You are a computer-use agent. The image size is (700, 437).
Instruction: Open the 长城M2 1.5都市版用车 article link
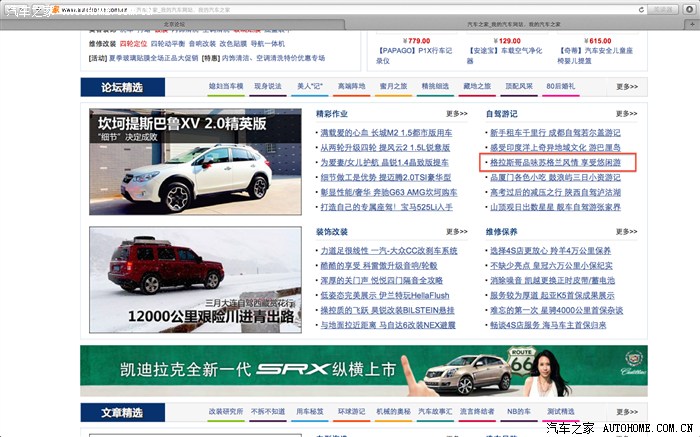click(x=386, y=132)
